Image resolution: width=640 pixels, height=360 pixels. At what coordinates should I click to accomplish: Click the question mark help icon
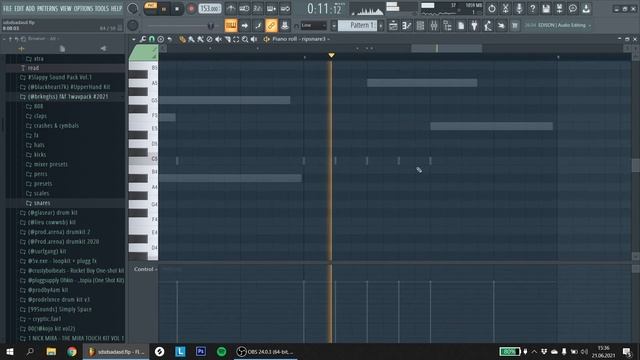pyautogui.click(x=532, y=9)
